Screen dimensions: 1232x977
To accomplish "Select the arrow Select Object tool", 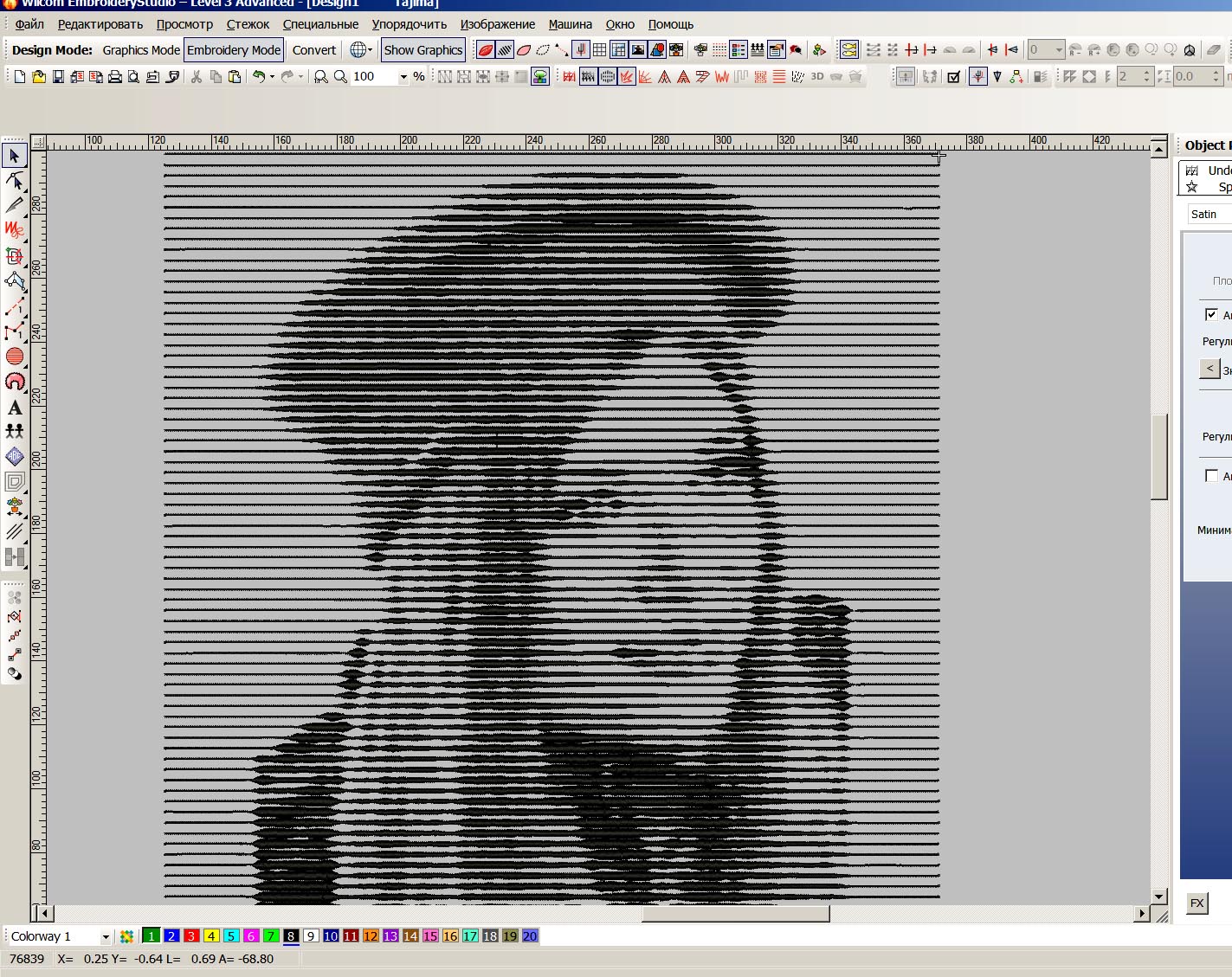I will pyautogui.click(x=15, y=157).
